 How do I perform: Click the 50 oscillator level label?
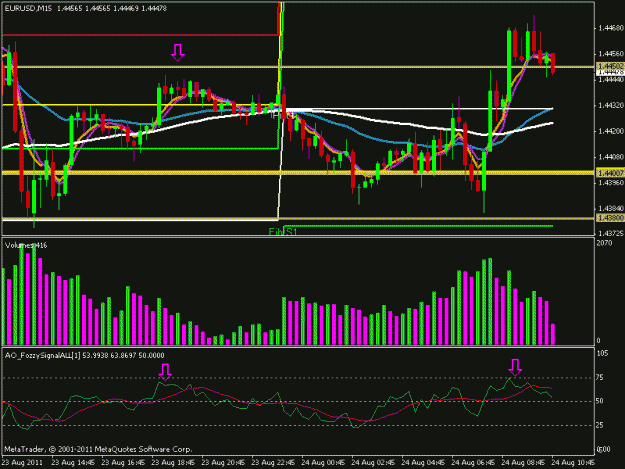pyautogui.click(x=599, y=401)
